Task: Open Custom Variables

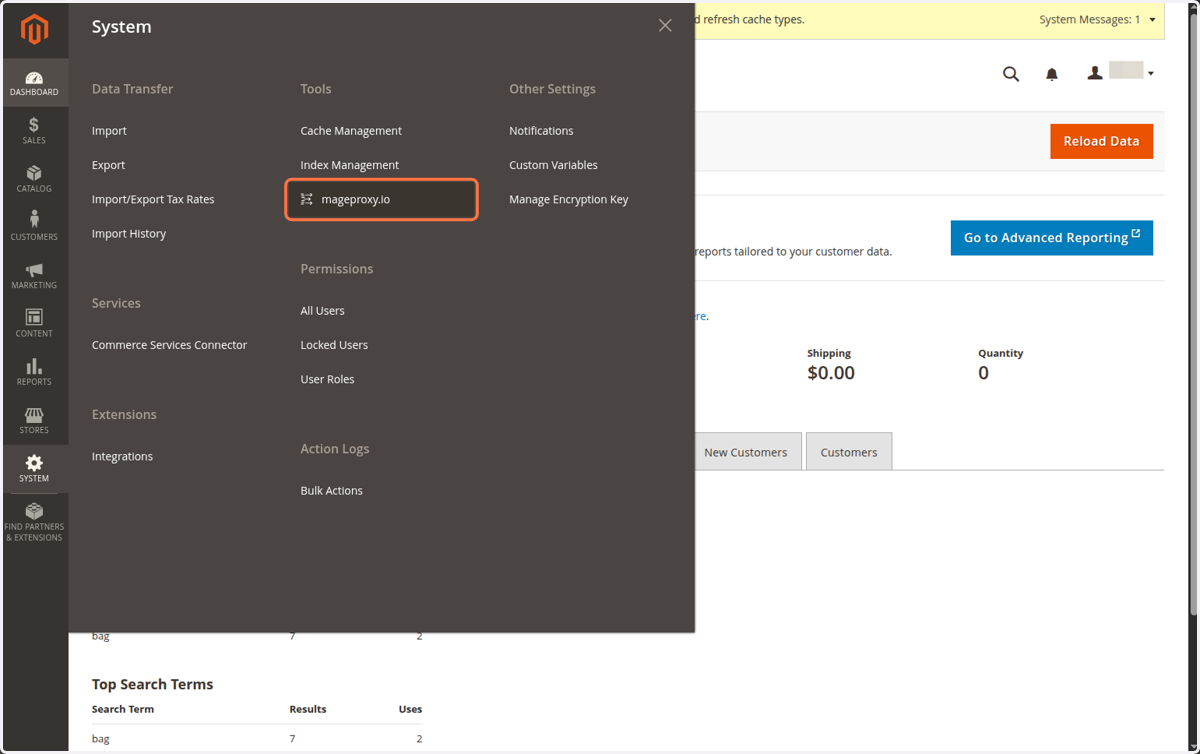Action: (553, 165)
